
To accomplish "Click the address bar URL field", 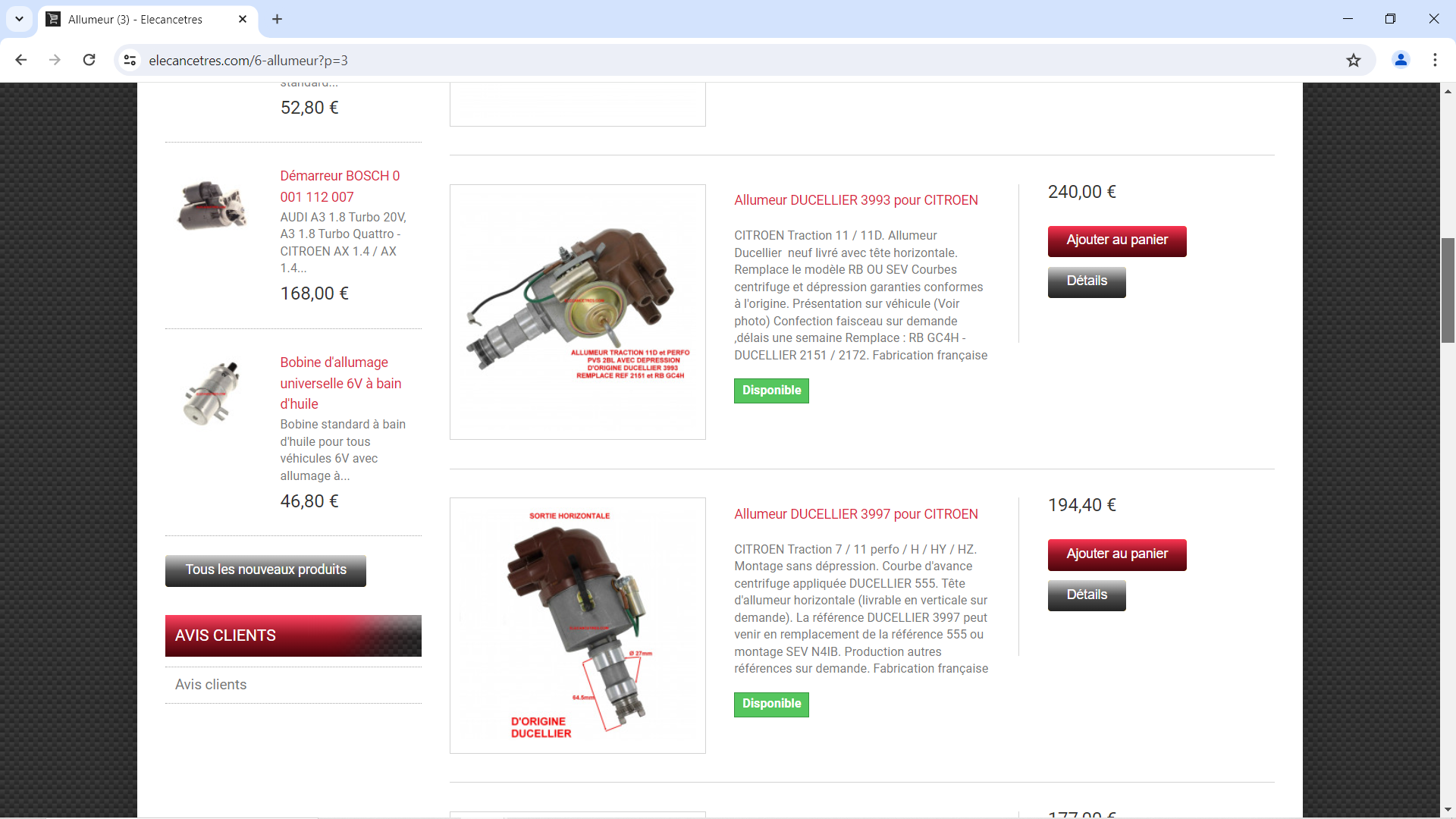I will pos(682,60).
